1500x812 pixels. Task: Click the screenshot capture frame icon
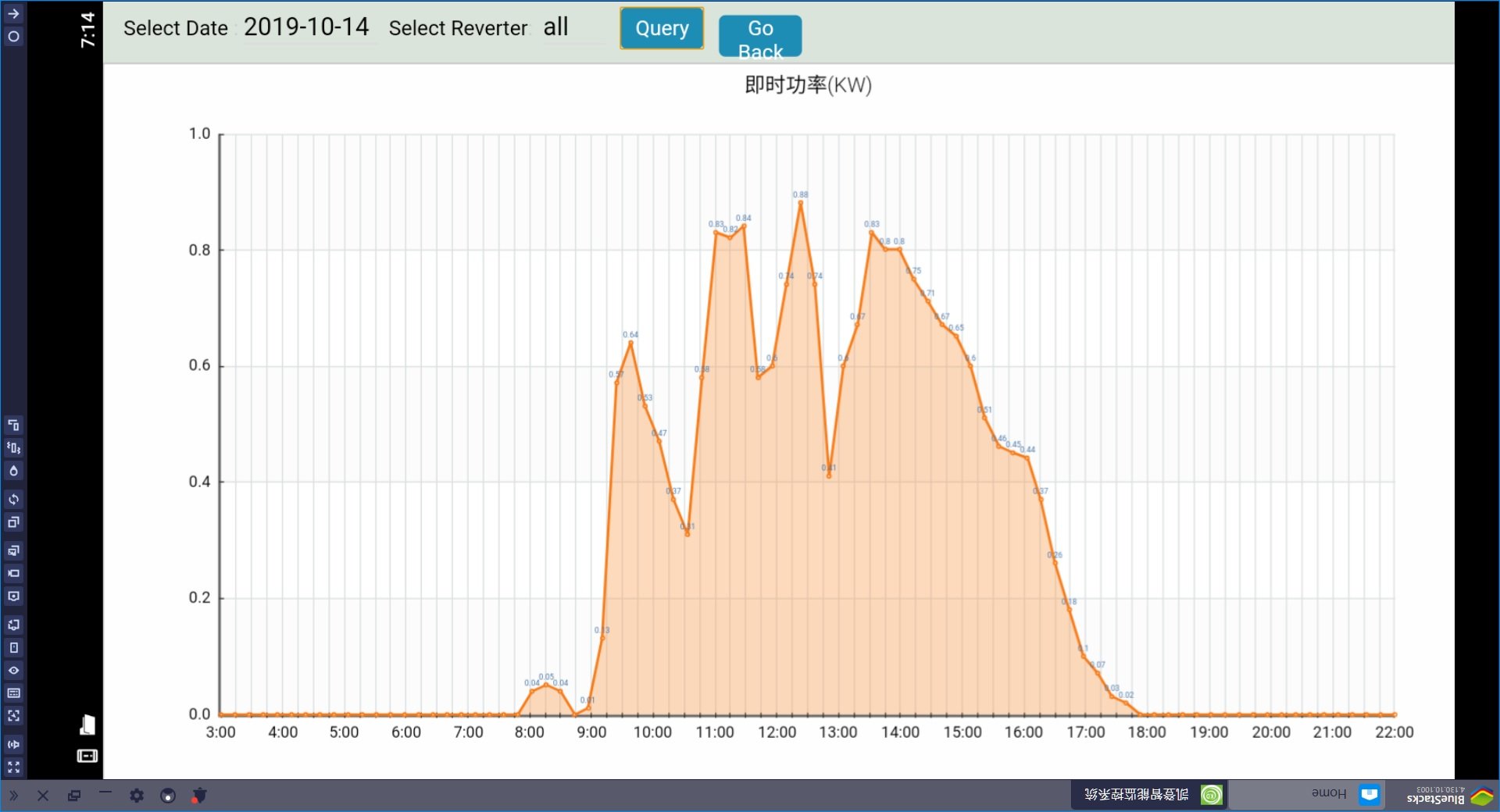pos(13,715)
